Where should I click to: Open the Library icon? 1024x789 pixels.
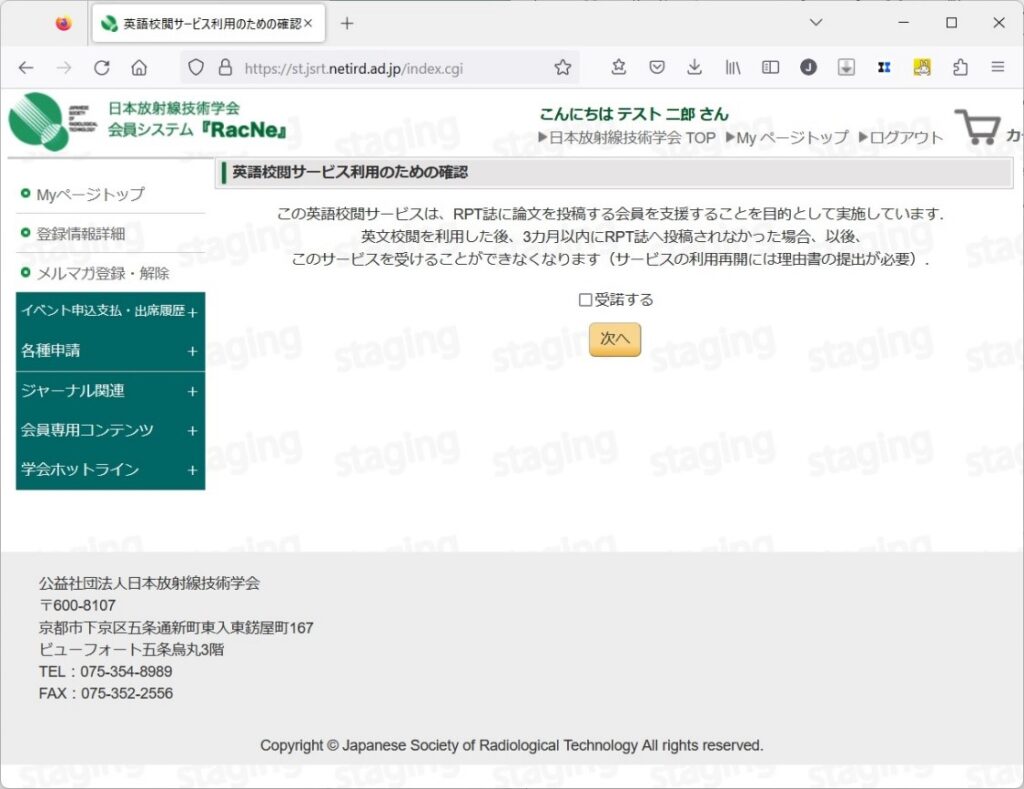pos(732,67)
